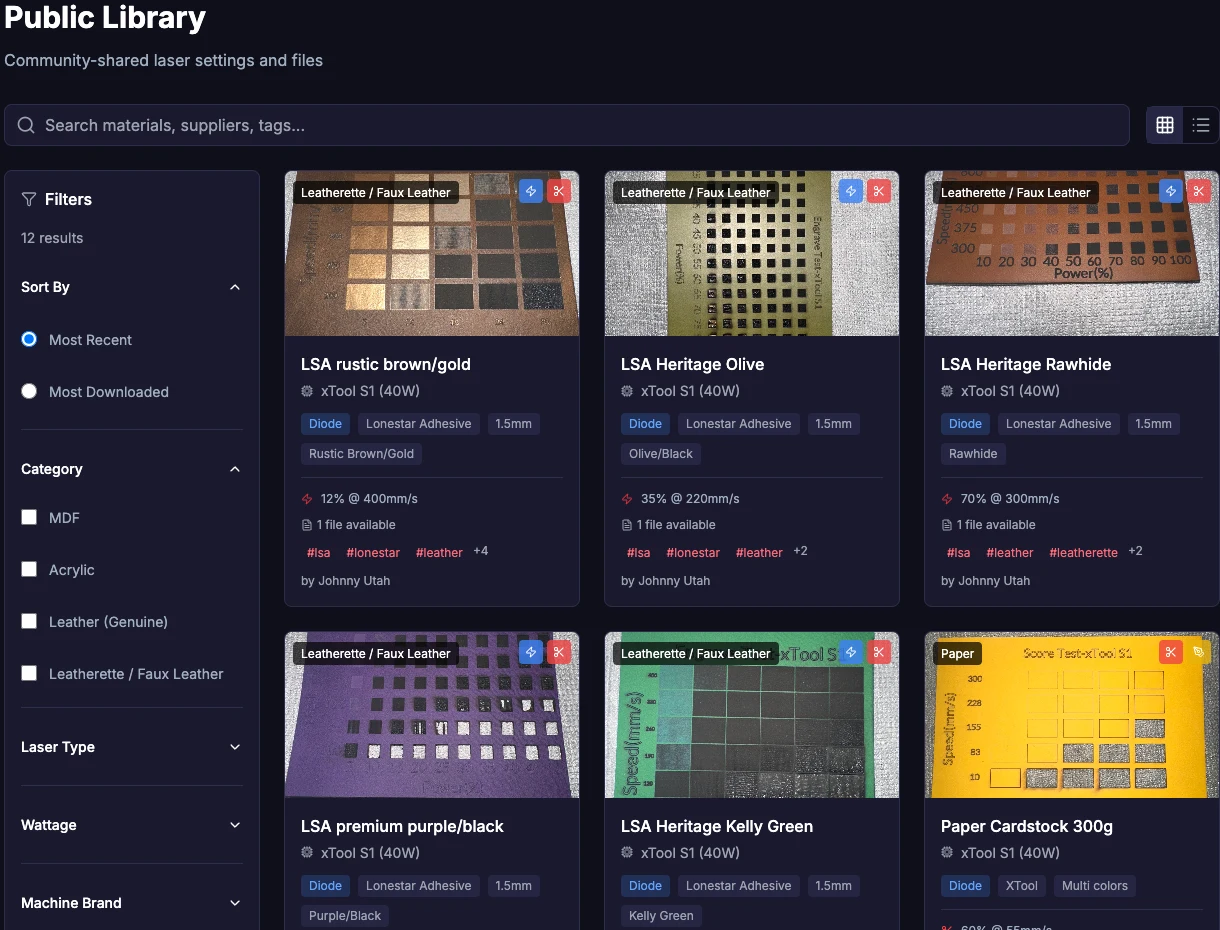1220x930 pixels.
Task: Click red scissors icon on LSA Heritage Olive
Action: [879, 191]
